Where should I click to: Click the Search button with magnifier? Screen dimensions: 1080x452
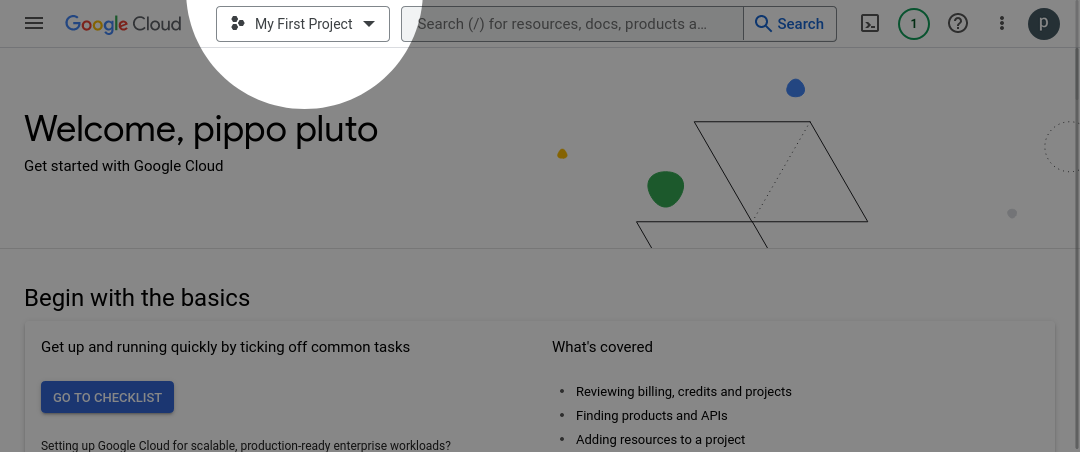click(790, 24)
